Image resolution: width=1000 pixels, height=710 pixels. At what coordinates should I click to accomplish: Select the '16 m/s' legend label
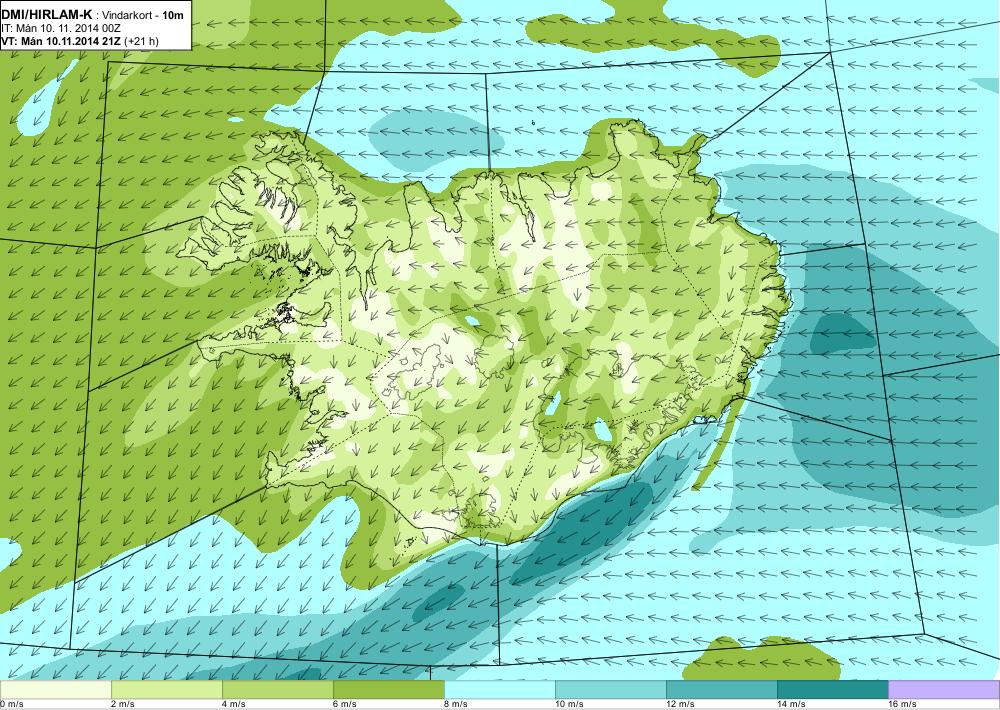tap(902, 704)
